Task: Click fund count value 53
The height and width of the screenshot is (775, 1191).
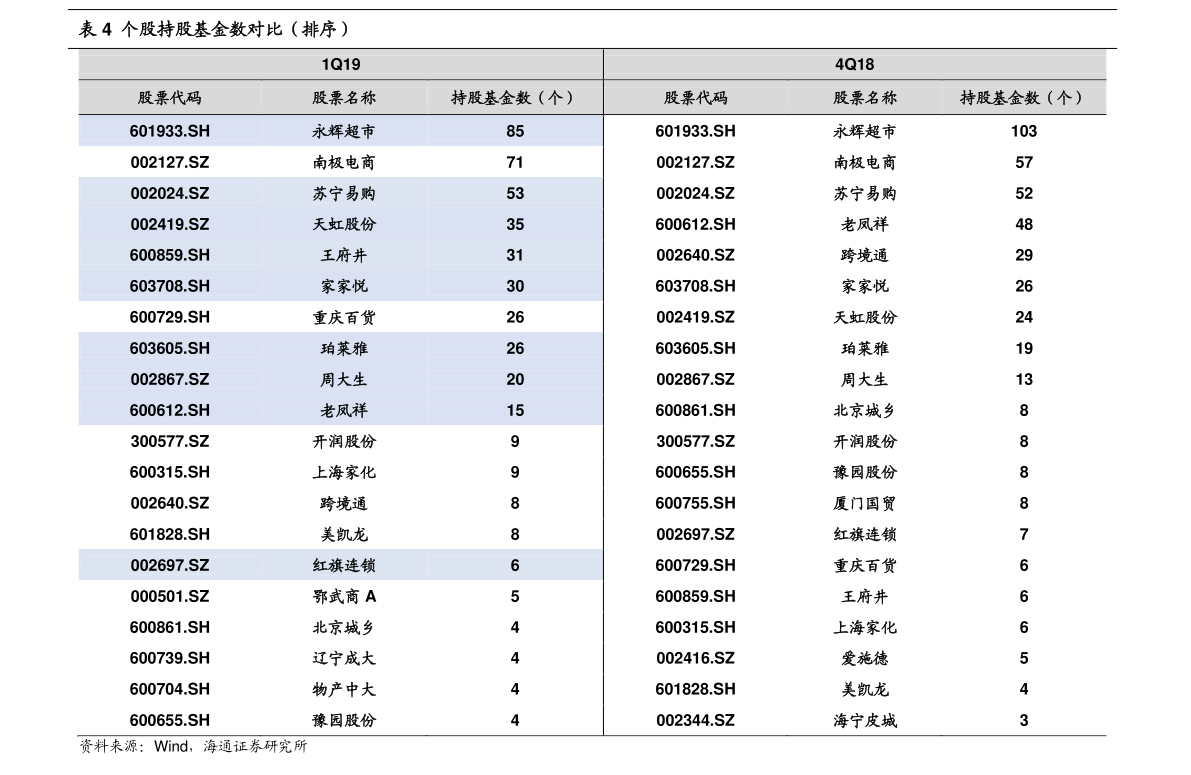Action: 515,194
